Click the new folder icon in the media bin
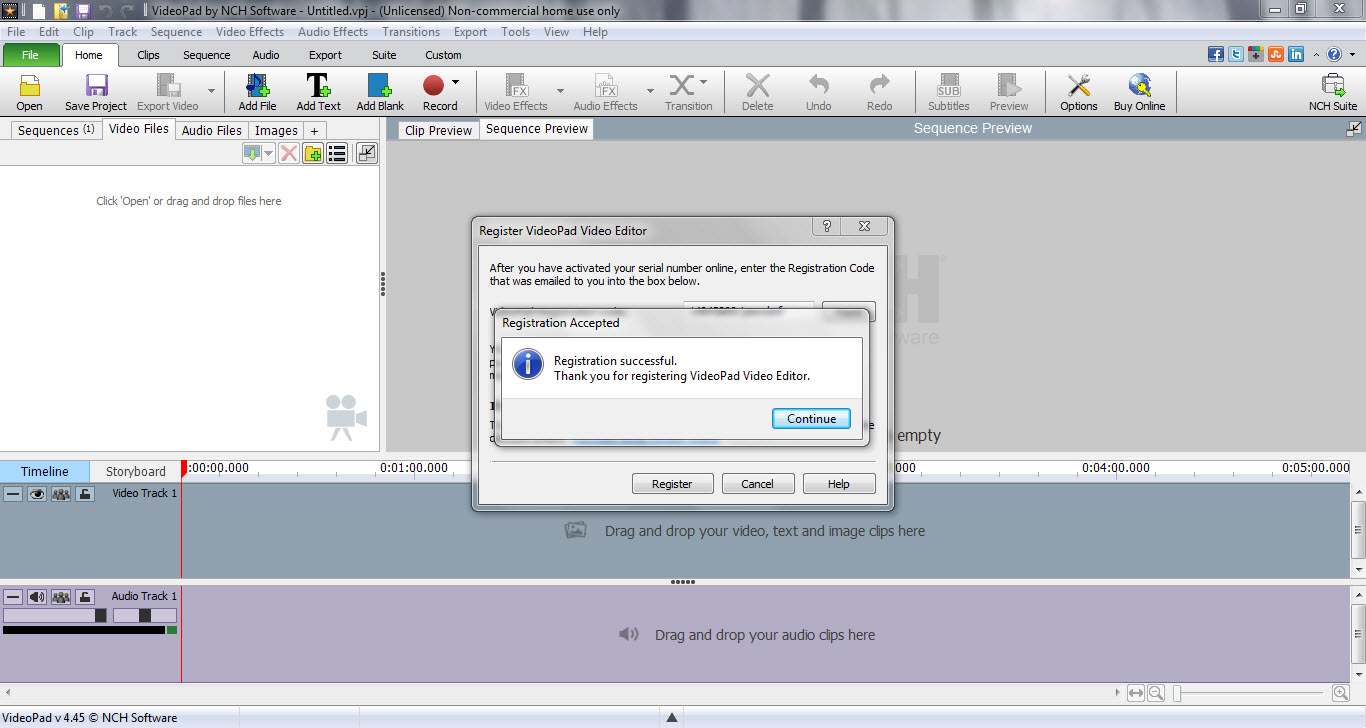 coord(313,153)
